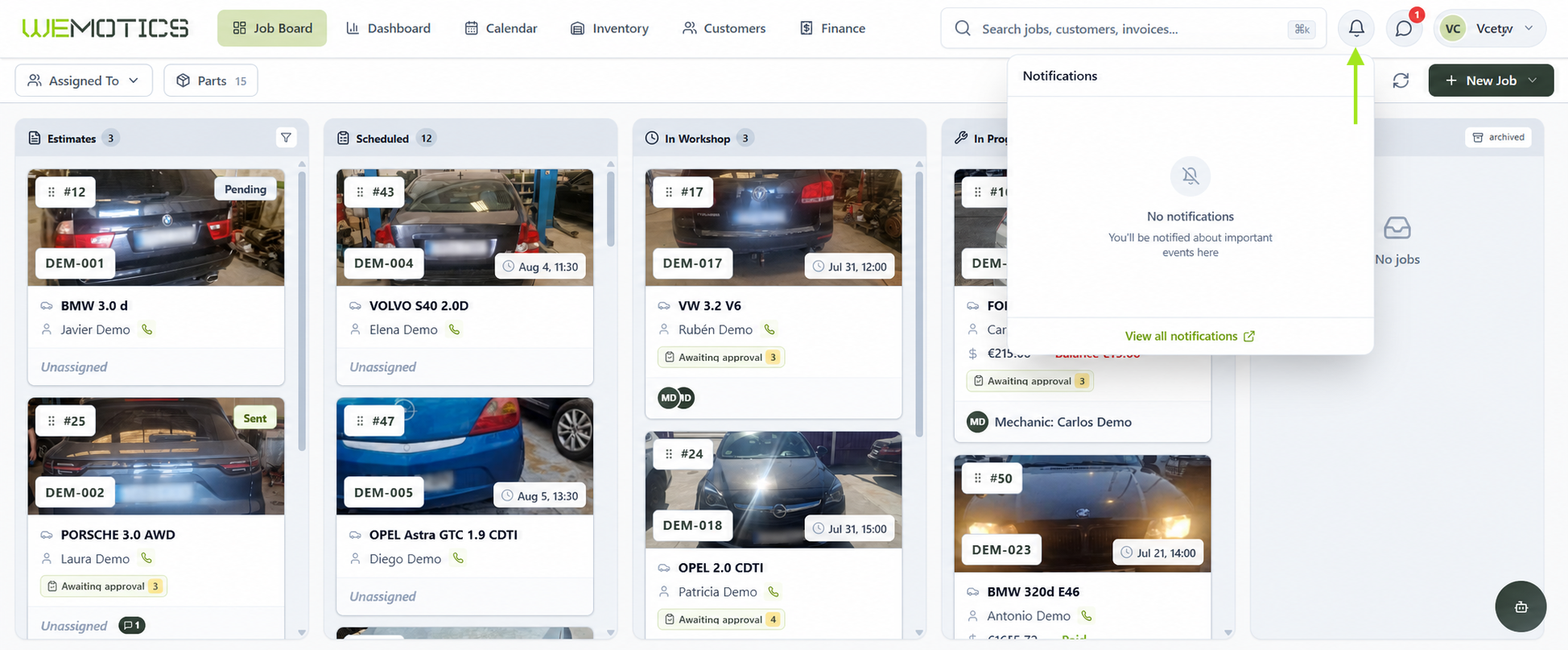Switch to the Job Board tab
Viewport: 1568px width, 650px height.
pos(272,28)
